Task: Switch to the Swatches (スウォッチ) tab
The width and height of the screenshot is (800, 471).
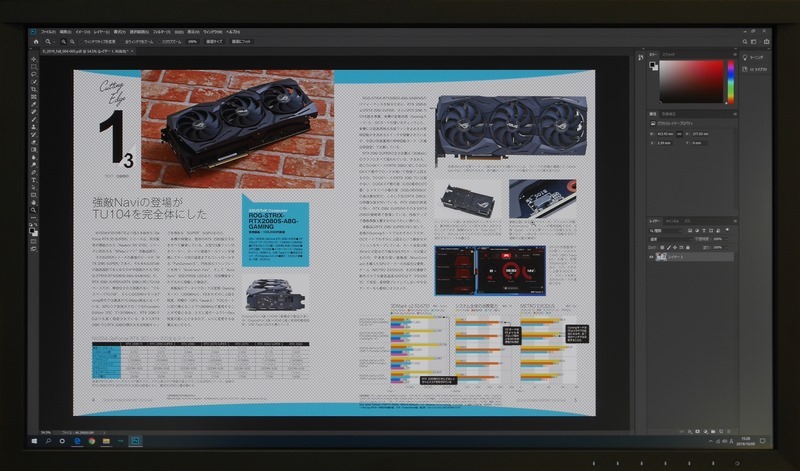Action: (x=668, y=54)
